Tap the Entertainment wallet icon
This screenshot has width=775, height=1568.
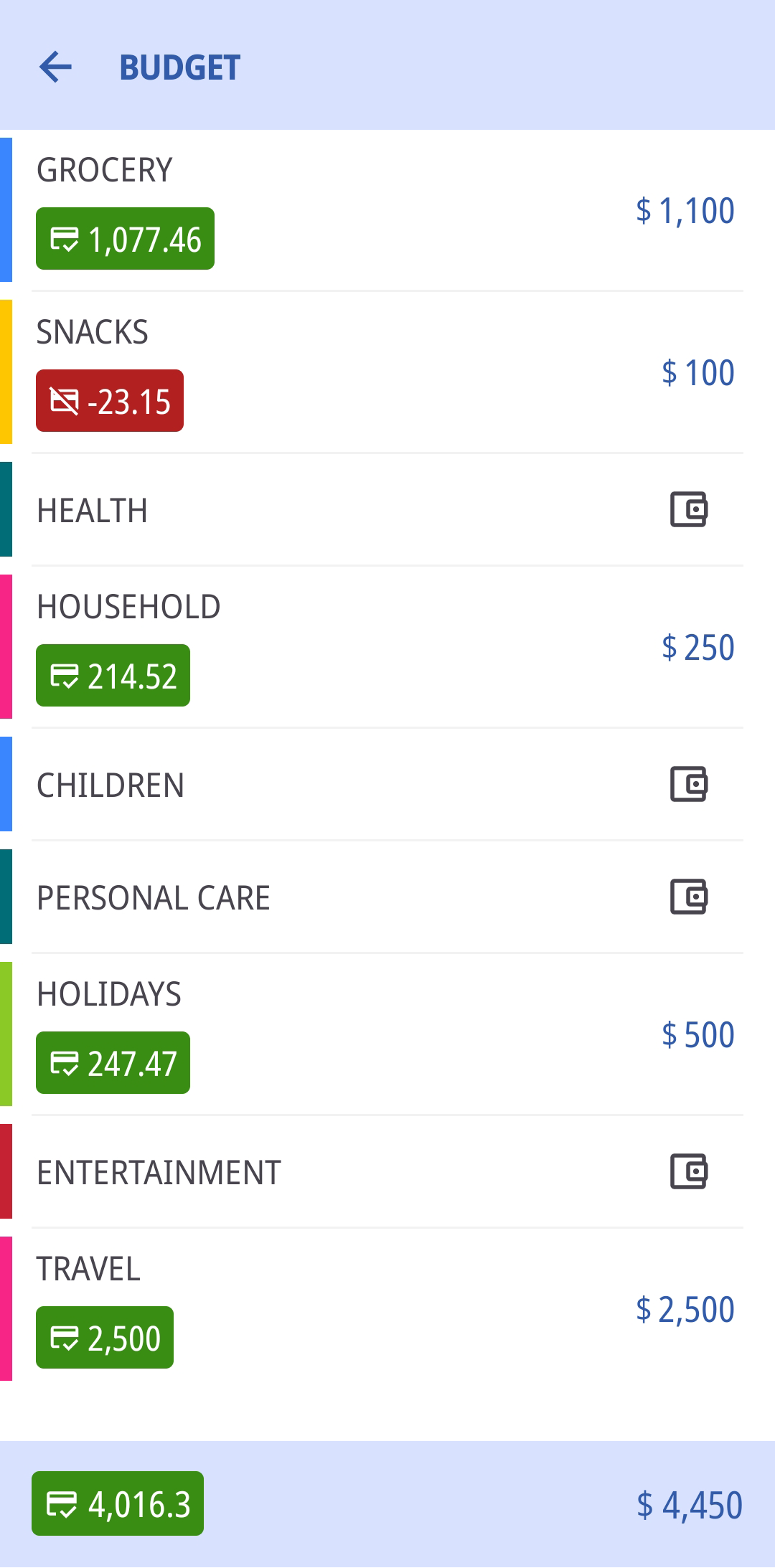(689, 1171)
